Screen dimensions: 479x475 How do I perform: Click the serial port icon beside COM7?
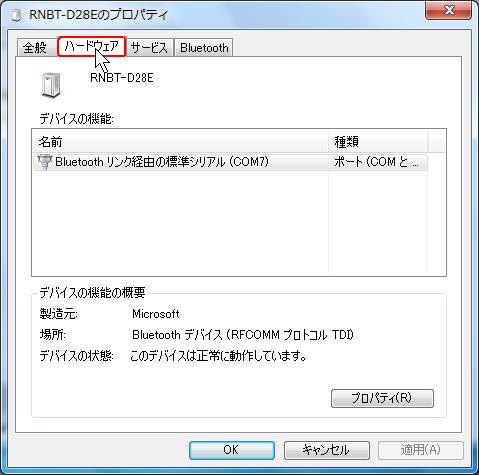(x=44, y=162)
